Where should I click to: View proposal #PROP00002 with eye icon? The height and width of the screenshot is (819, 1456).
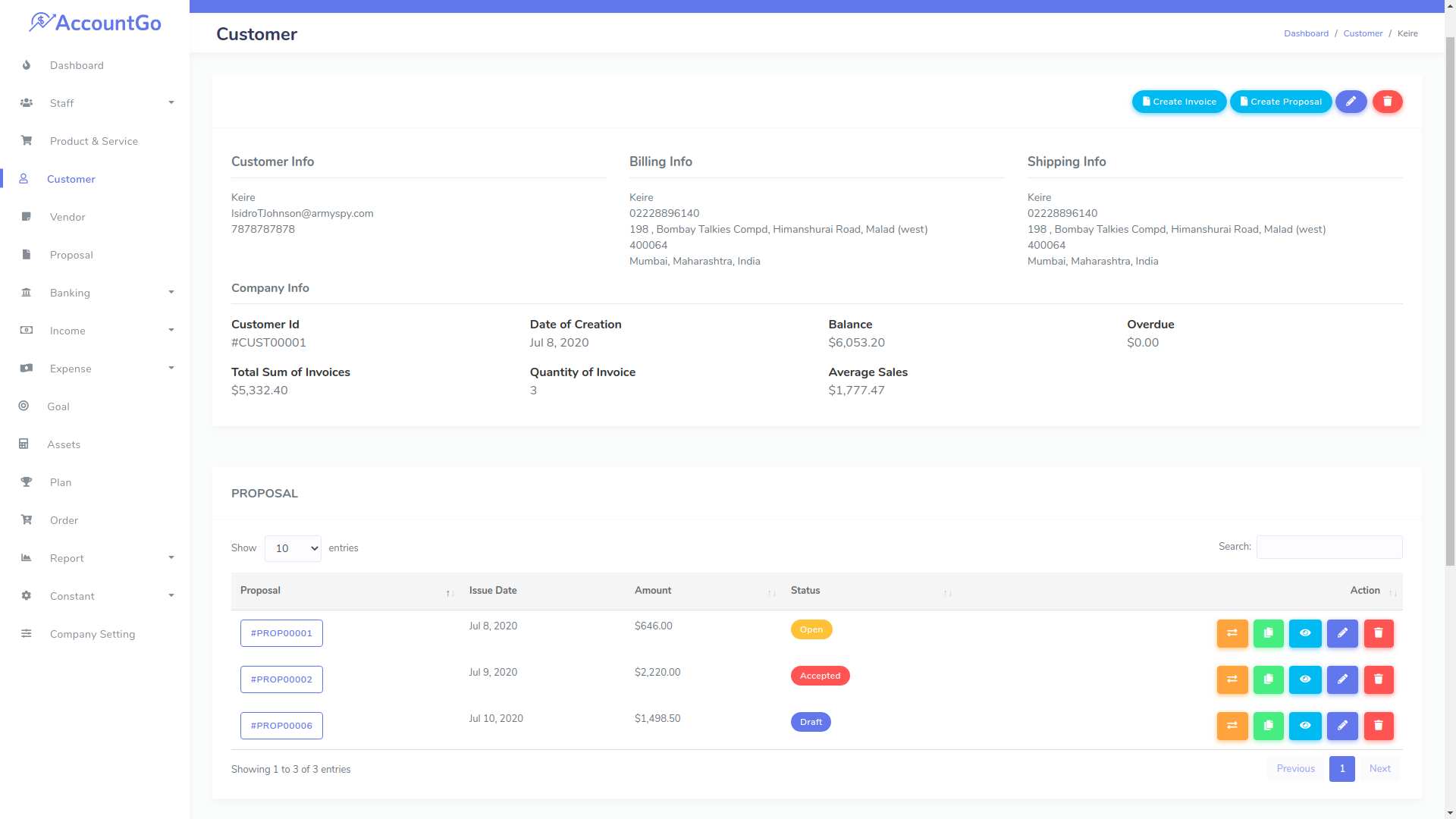1305,680
